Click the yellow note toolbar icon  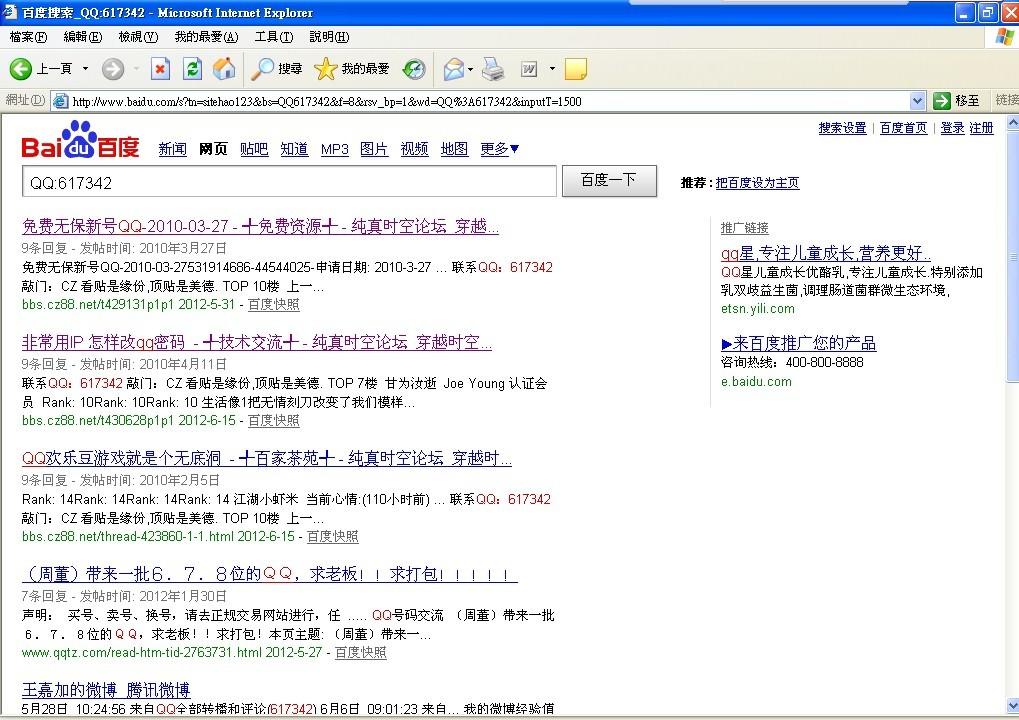tap(576, 69)
